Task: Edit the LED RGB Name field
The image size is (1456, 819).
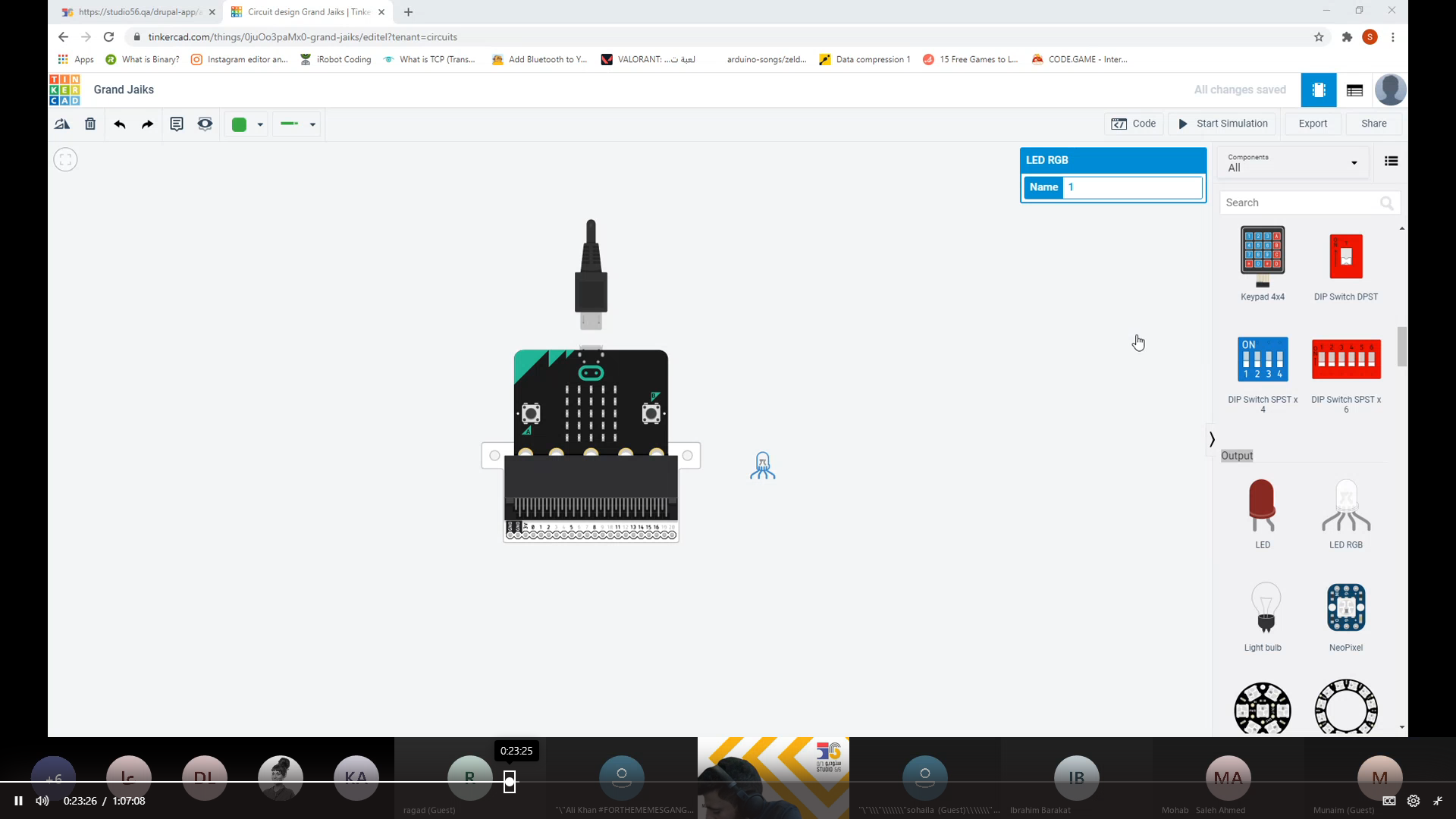Action: pyautogui.click(x=1132, y=187)
